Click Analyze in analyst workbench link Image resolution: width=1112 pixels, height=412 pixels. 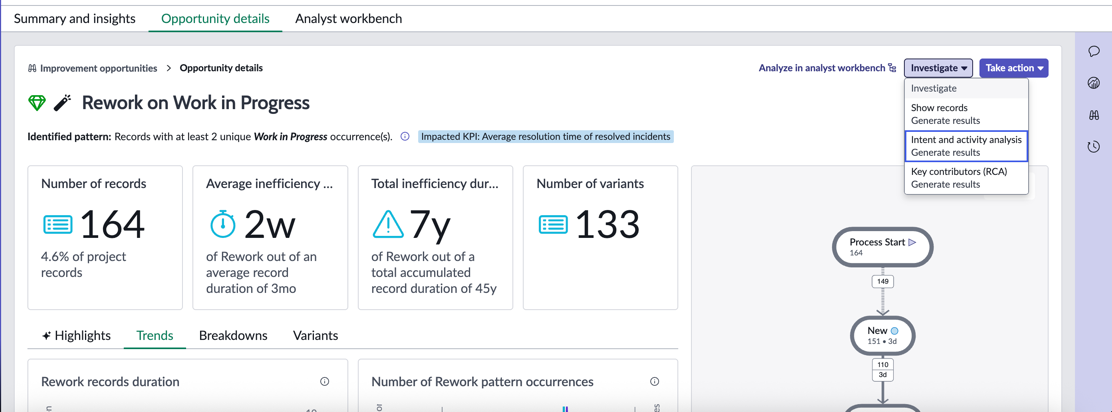coord(822,68)
